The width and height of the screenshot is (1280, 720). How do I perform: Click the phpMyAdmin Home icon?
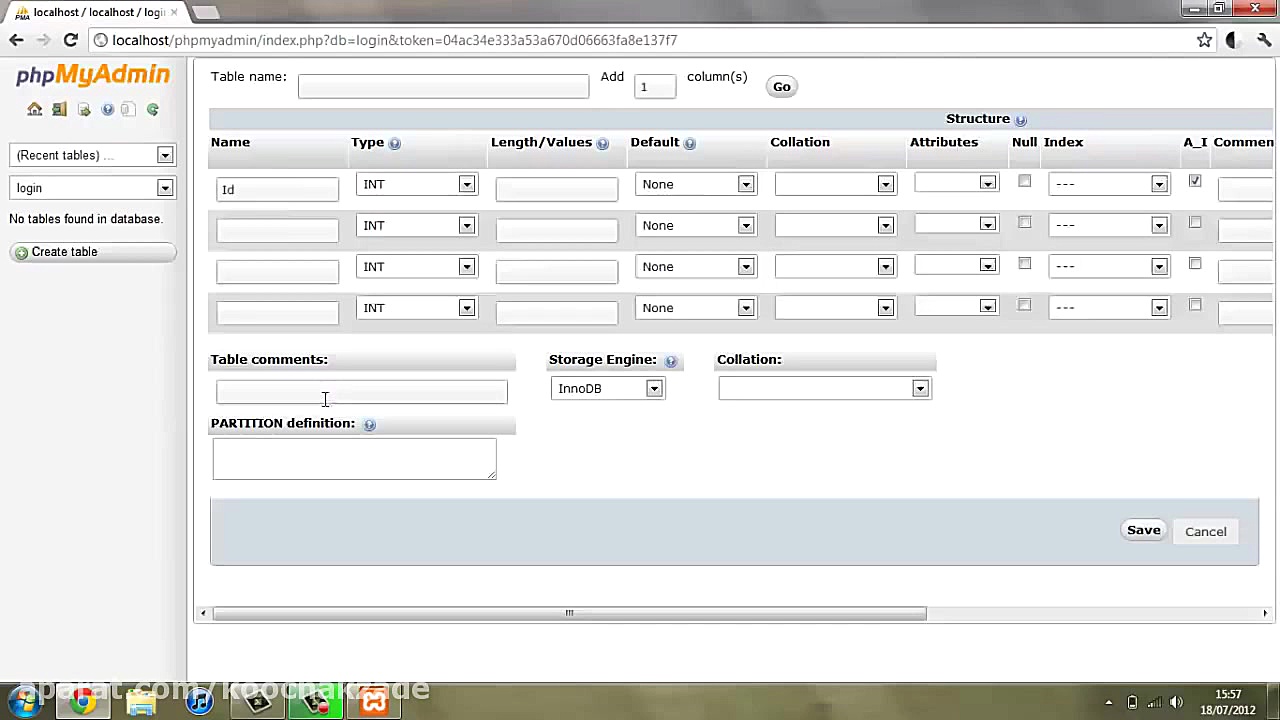pos(34,109)
